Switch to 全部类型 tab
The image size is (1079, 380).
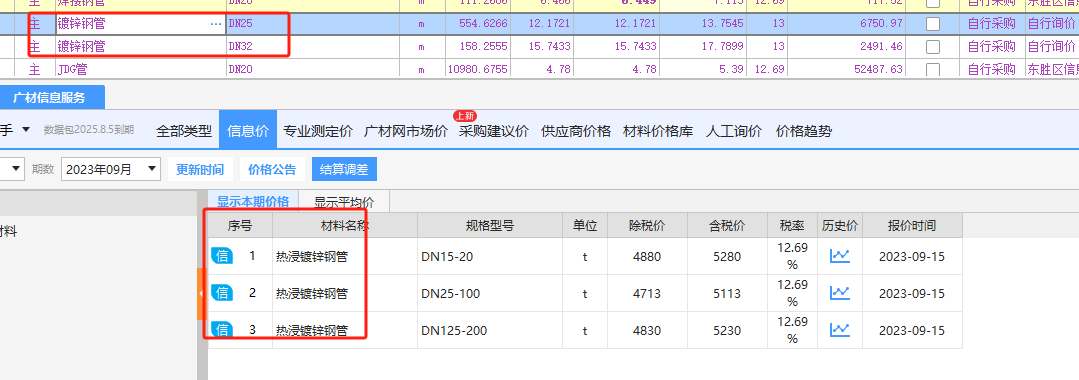pyautogui.click(x=184, y=131)
